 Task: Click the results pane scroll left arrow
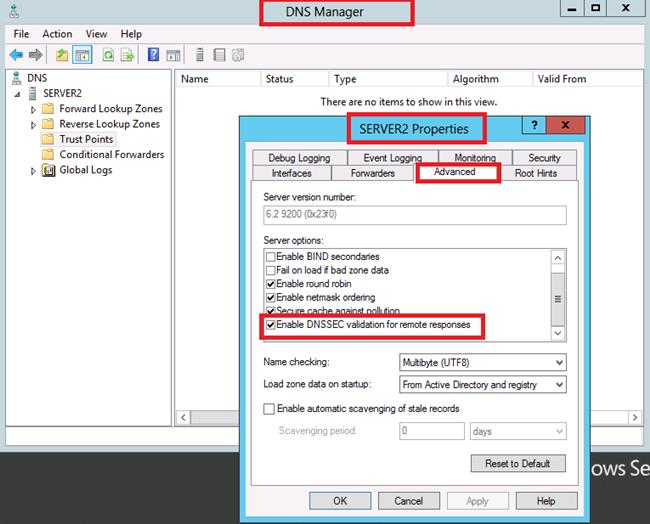click(x=183, y=417)
